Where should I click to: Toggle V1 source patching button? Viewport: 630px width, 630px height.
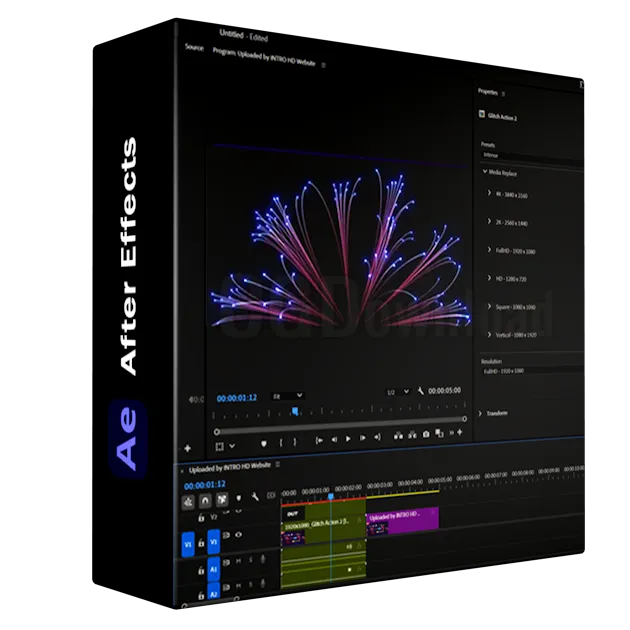coord(188,545)
